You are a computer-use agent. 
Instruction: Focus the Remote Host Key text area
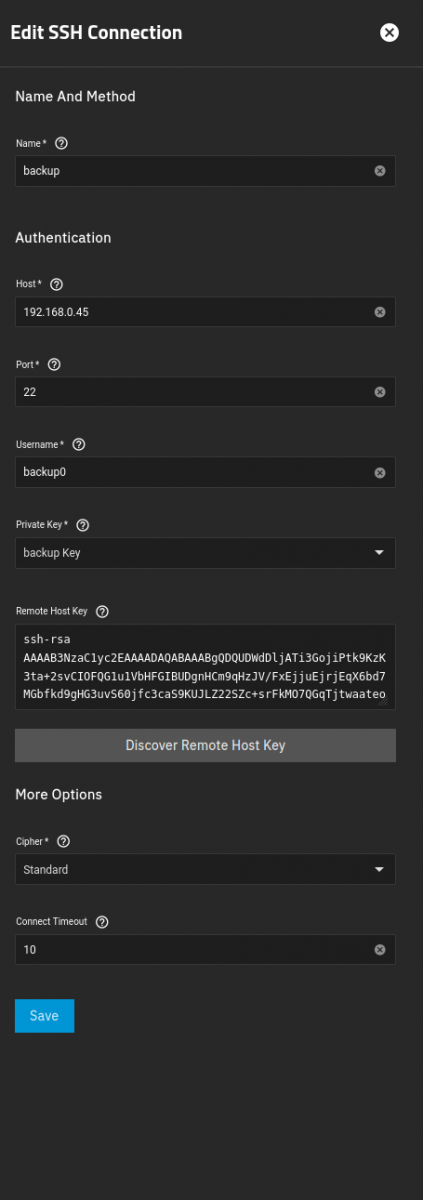pyautogui.click(x=205, y=667)
